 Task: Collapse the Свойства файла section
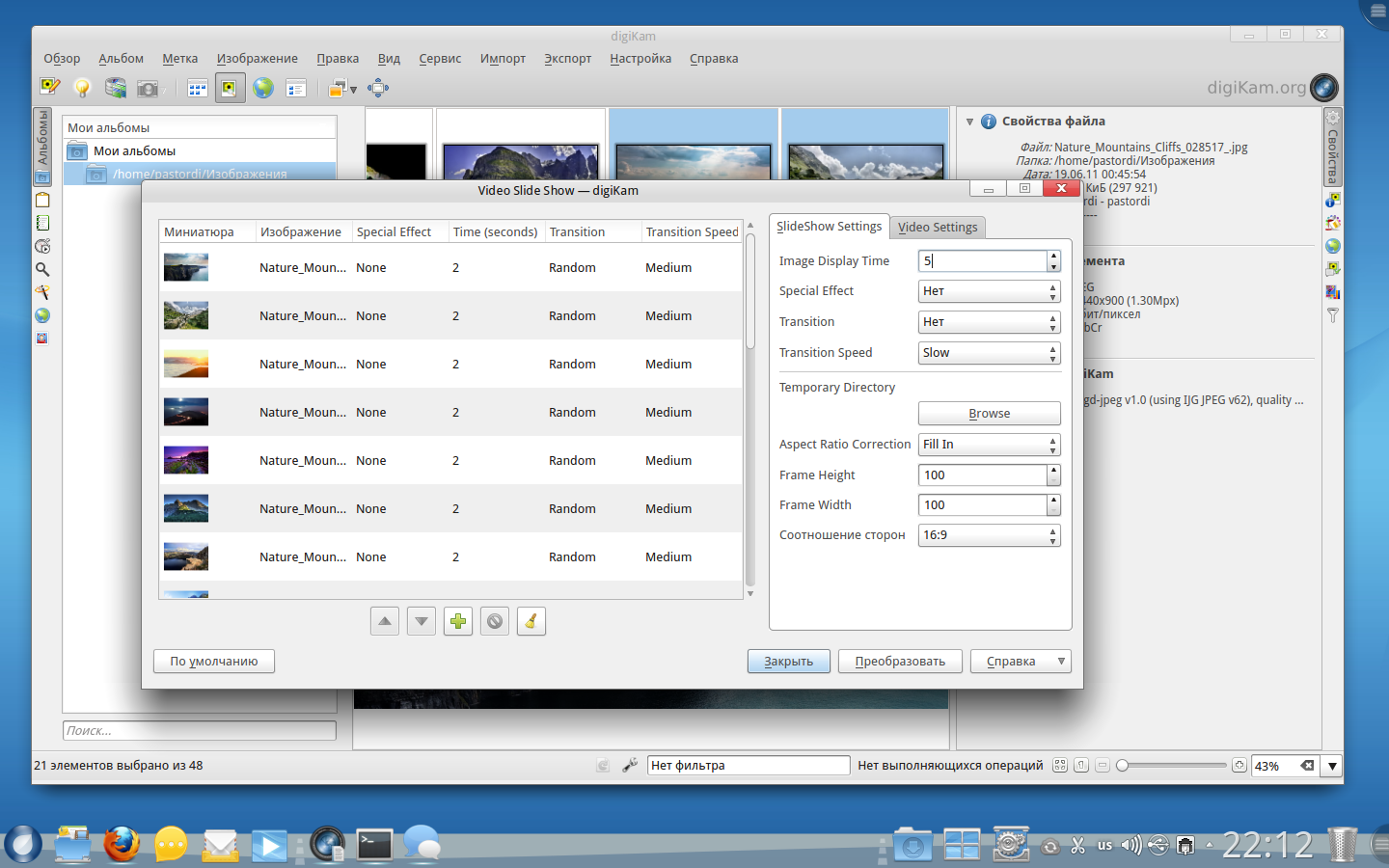969,122
